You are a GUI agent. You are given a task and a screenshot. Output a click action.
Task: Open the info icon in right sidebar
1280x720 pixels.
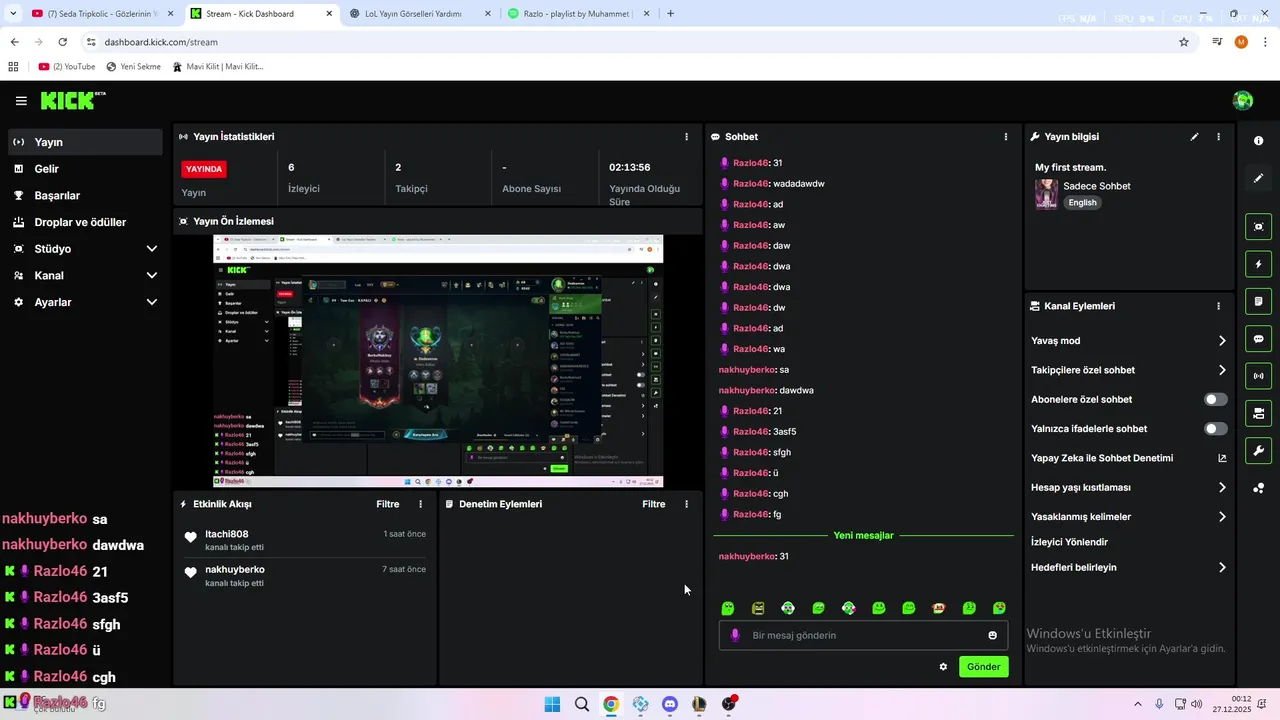coord(1259,141)
